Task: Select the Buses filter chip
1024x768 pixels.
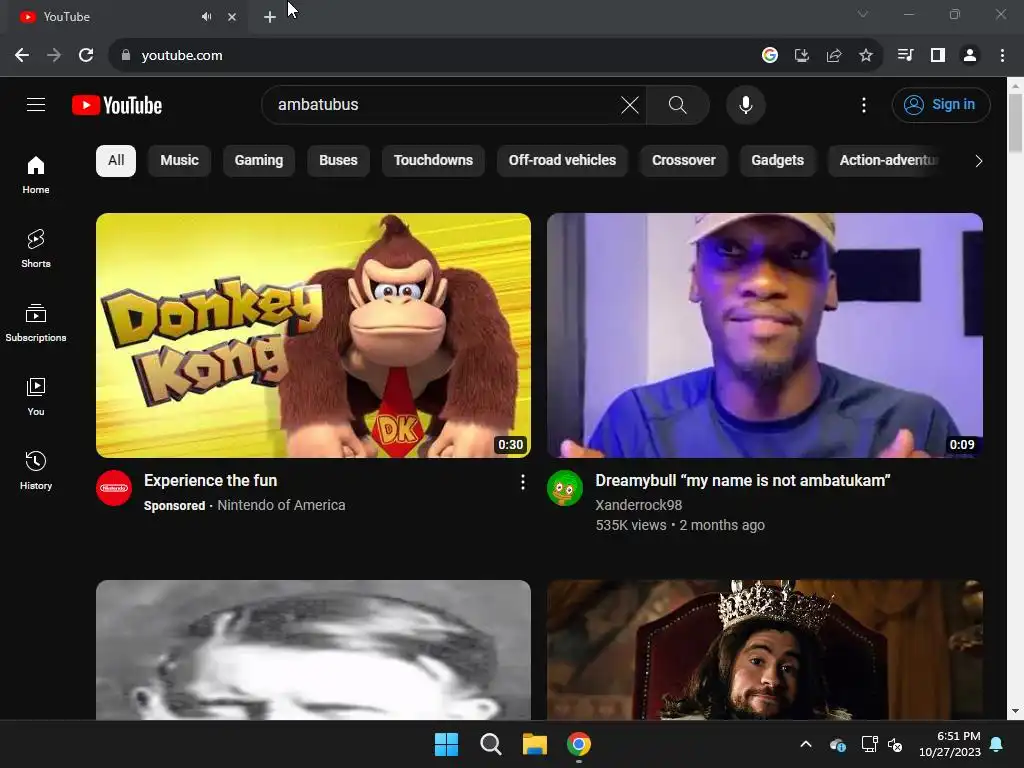Action: [x=338, y=161]
